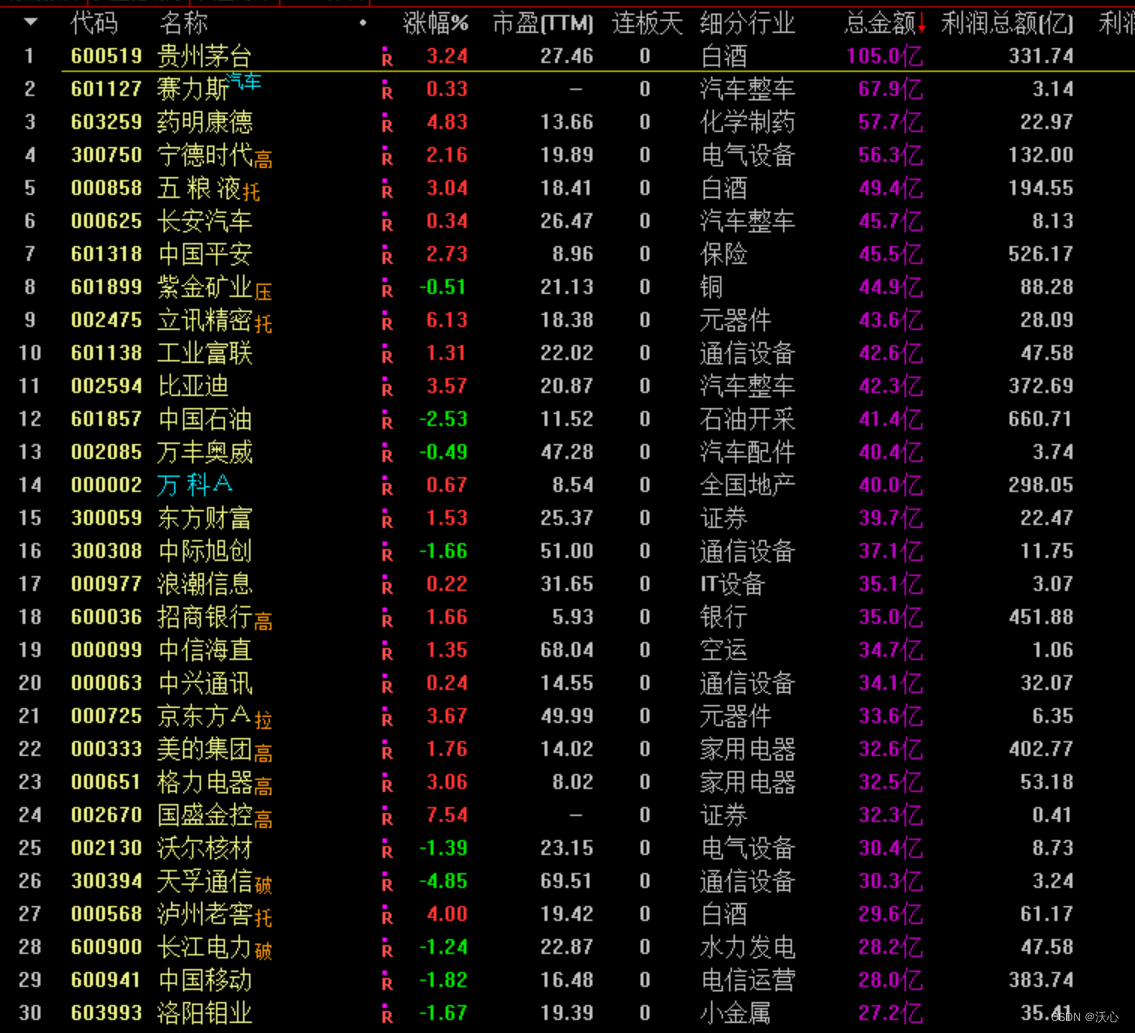The image size is (1135, 1033).
Task: Click the 水力发电 industry cell
Action: coord(747,947)
